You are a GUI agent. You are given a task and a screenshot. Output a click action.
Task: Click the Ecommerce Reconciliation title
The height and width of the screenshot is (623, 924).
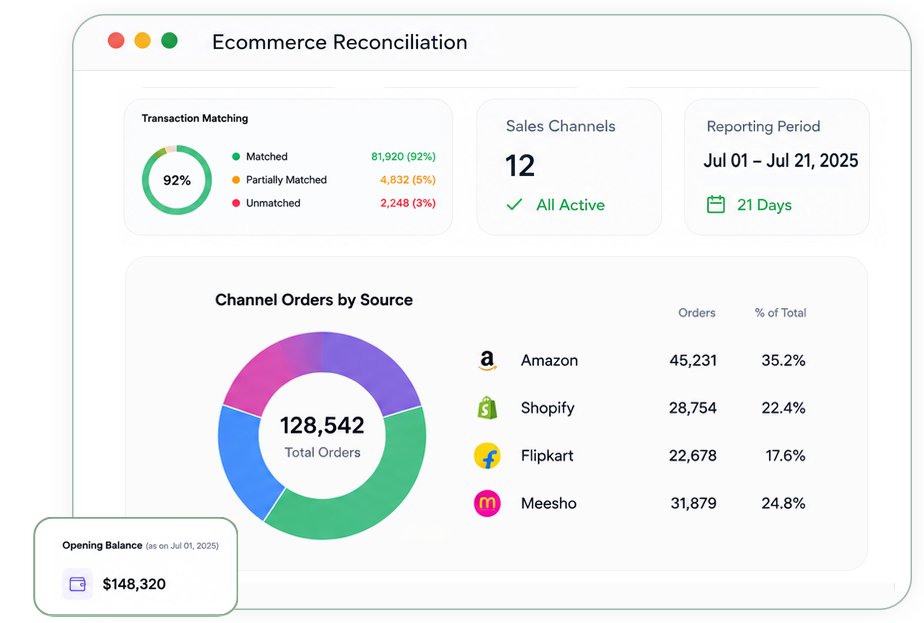click(339, 42)
